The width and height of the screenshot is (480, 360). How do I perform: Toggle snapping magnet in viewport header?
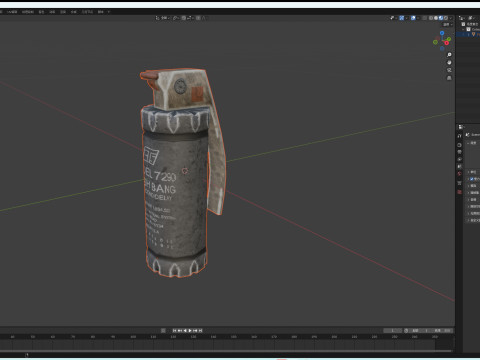(184, 18)
